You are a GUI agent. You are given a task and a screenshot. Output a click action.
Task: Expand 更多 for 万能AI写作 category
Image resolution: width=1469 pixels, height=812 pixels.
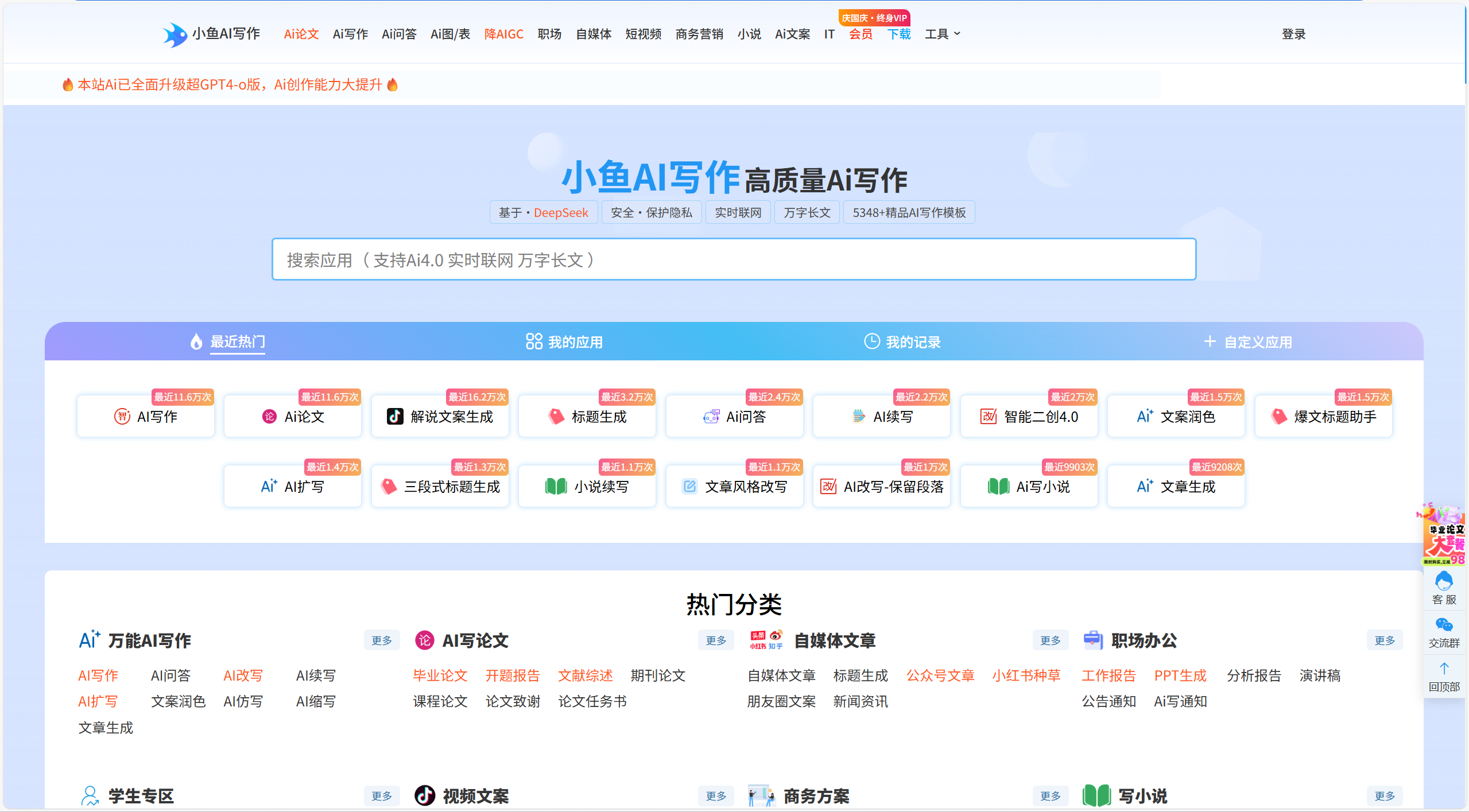click(x=382, y=640)
